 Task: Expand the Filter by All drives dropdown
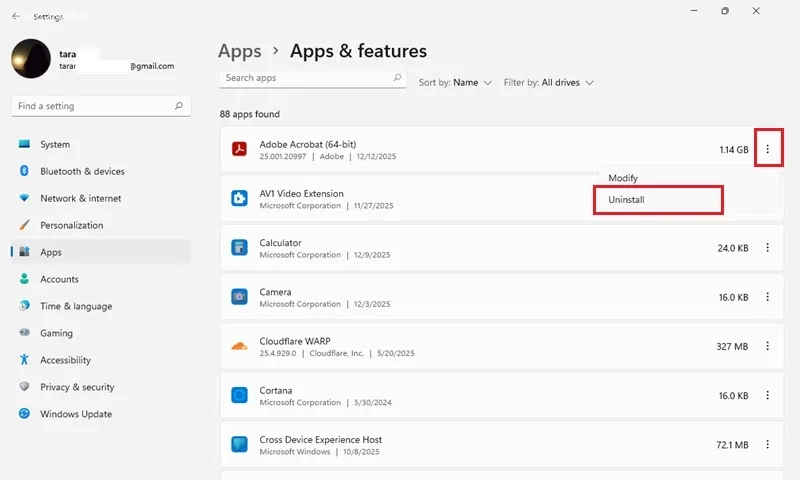548,83
